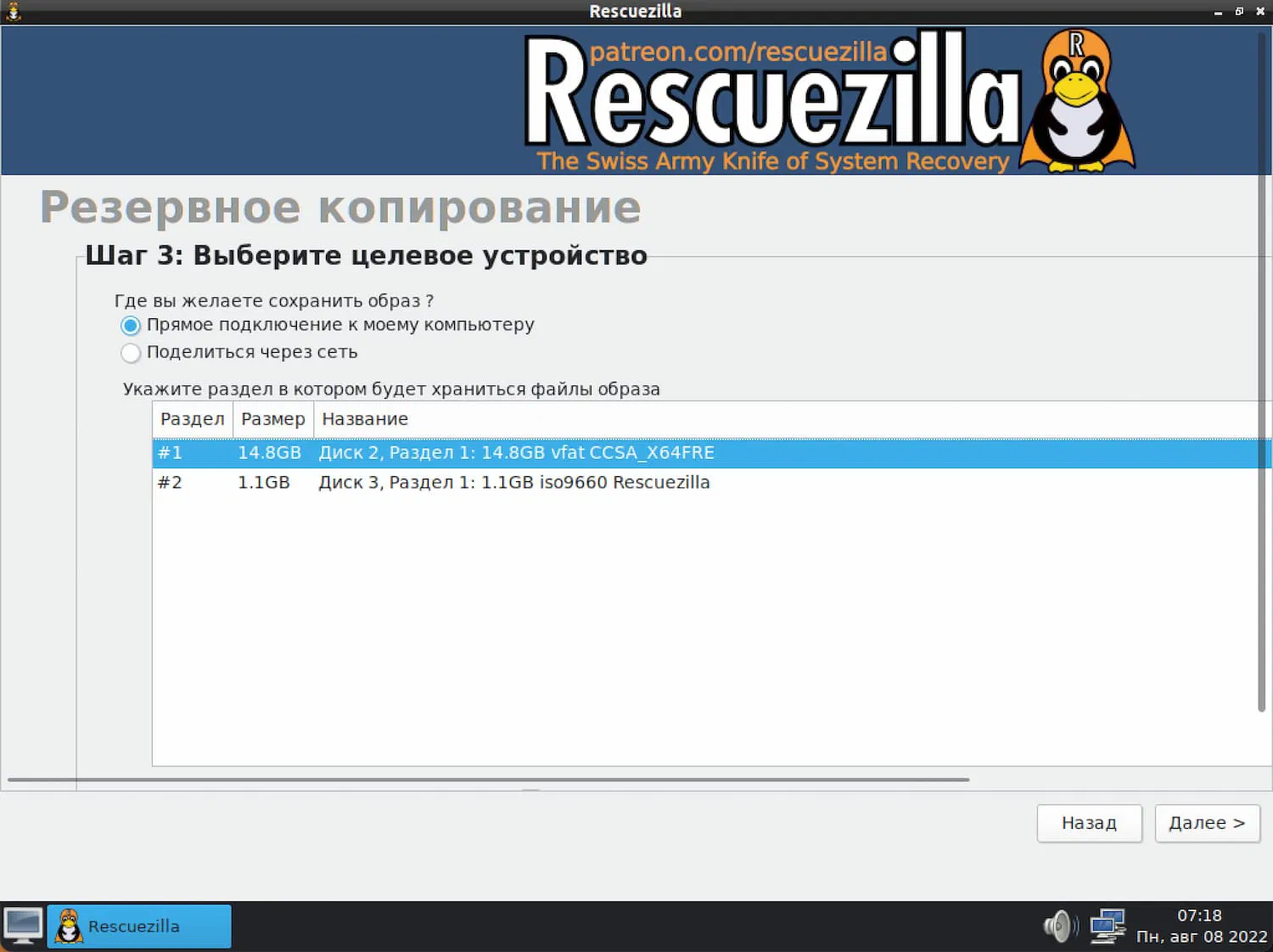Proceed with the "Далее >" button
1273x952 pixels.
coord(1207,823)
